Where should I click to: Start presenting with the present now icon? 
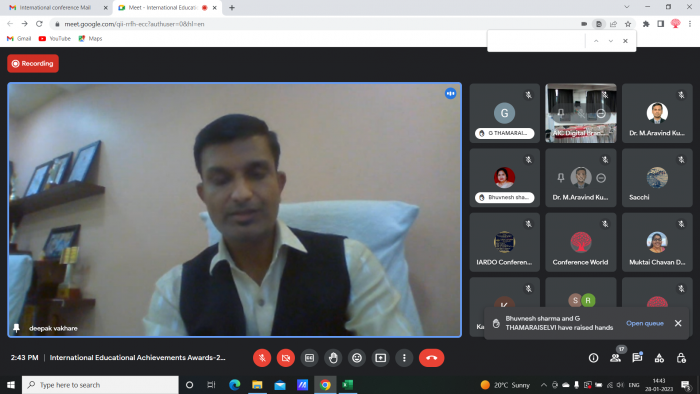pyautogui.click(x=380, y=358)
